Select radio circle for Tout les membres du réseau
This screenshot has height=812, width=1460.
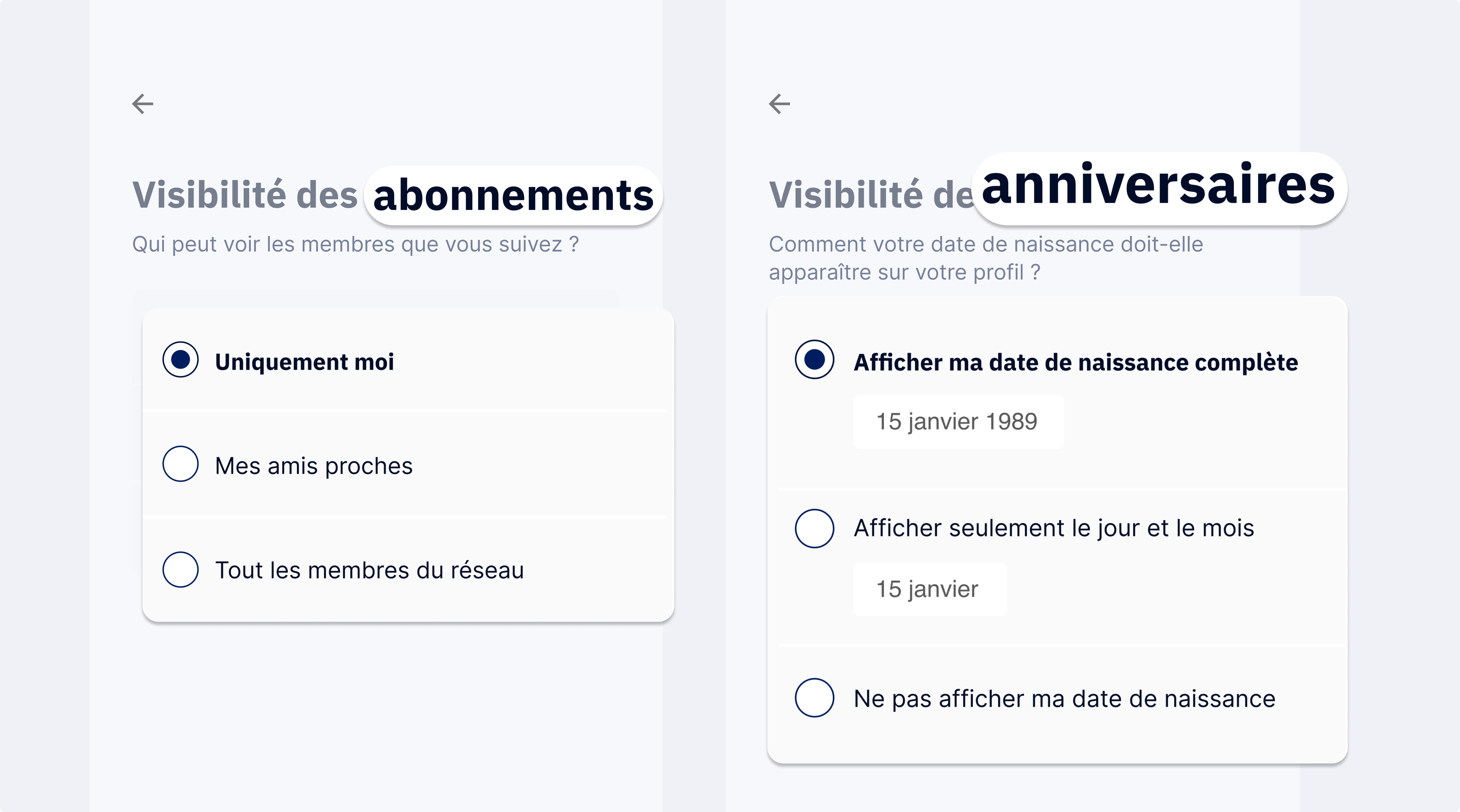pos(180,569)
